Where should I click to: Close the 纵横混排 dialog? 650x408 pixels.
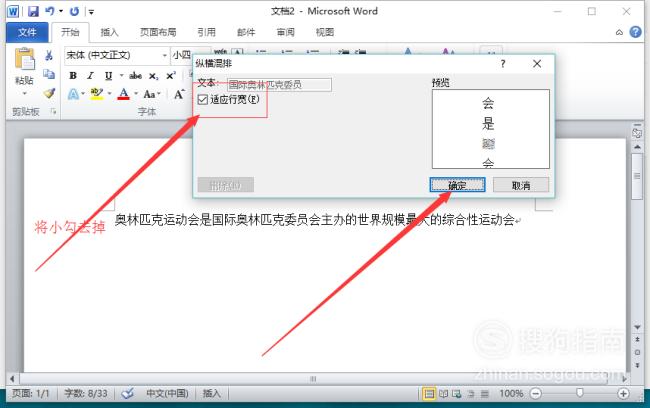point(537,64)
